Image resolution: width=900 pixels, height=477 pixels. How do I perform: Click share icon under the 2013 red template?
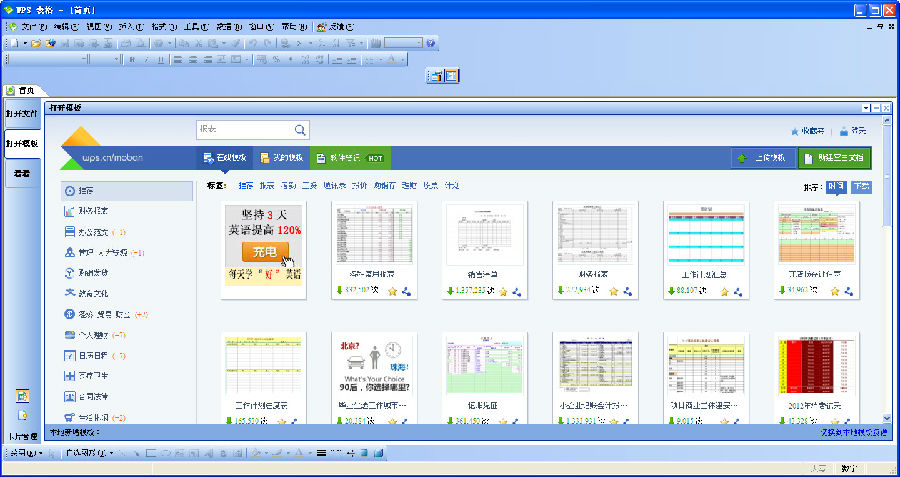tap(848, 422)
